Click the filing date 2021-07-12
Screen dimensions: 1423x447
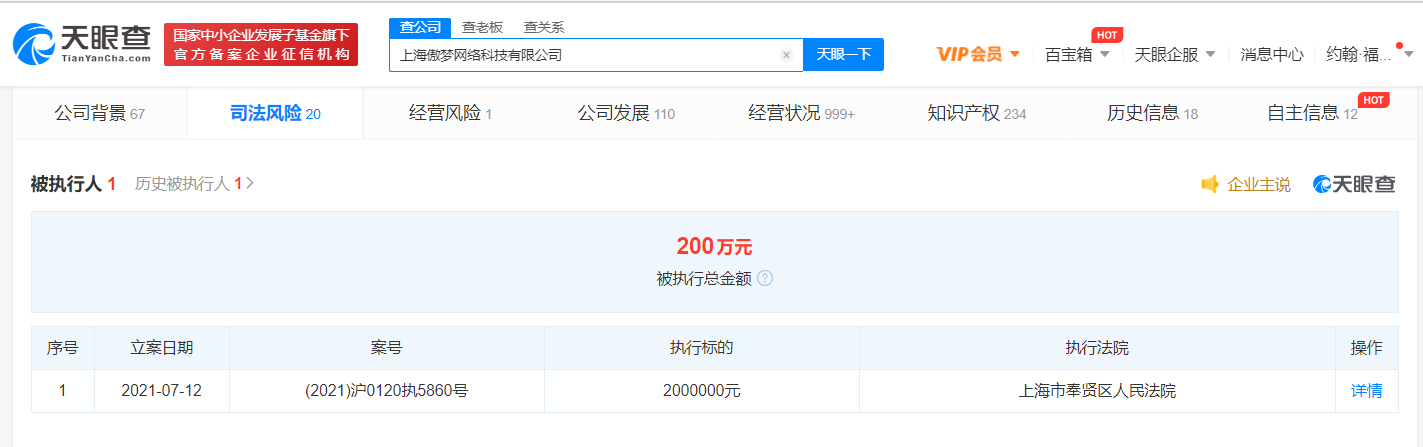click(x=161, y=391)
